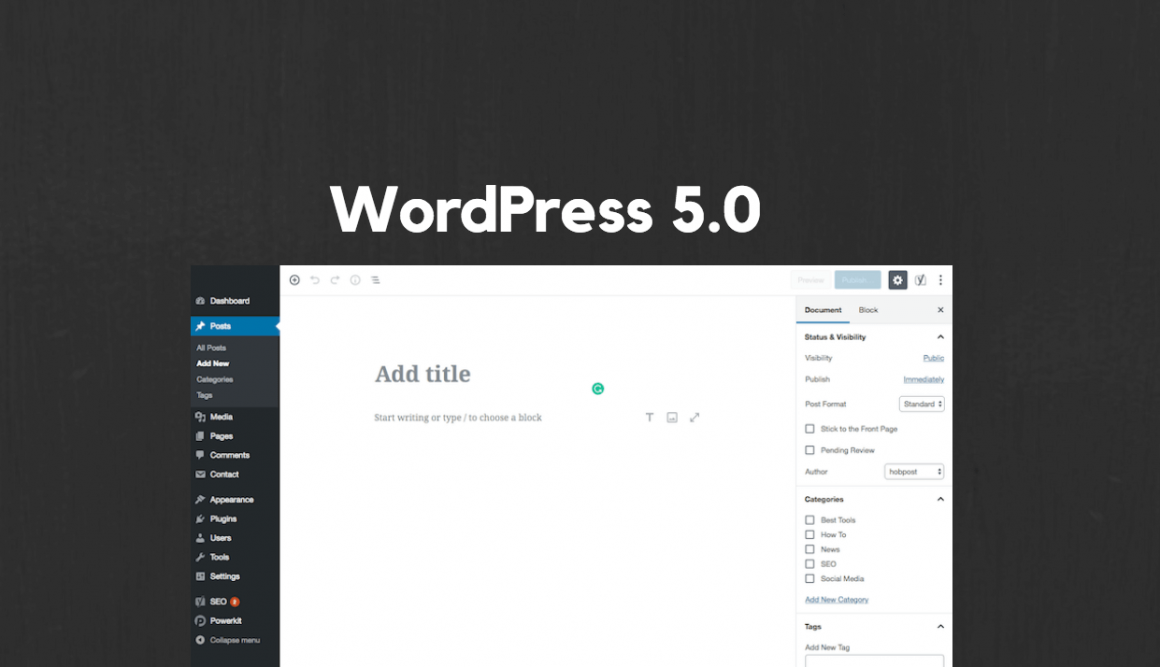1160x667 pixels.
Task: Check the News category
Action: (x=809, y=550)
